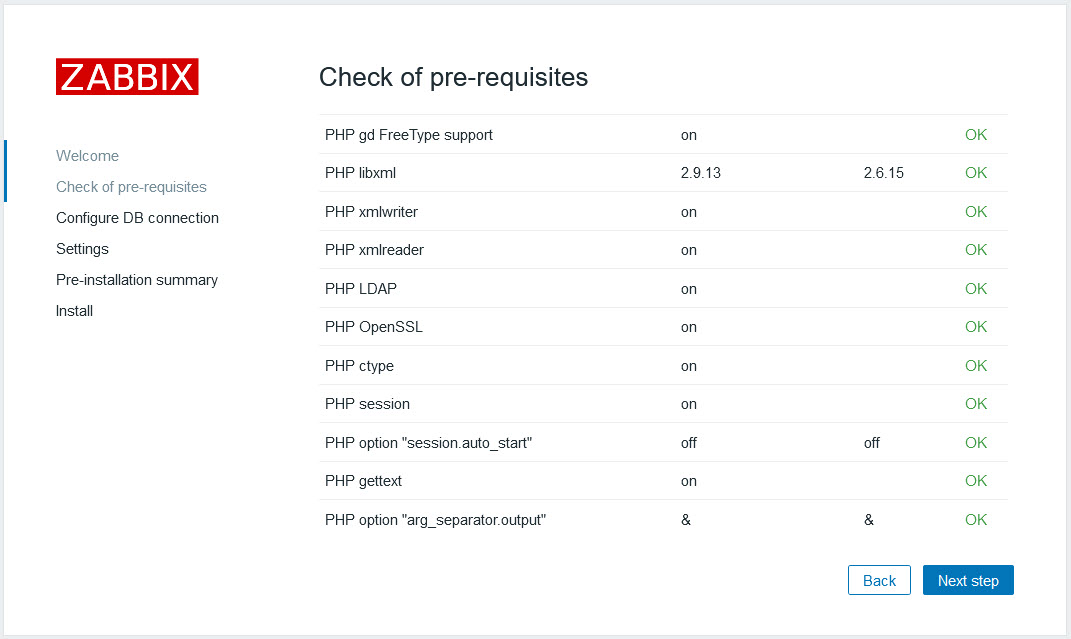
Task: Open the Settings step in sidebar
Action: coord(82,249)
